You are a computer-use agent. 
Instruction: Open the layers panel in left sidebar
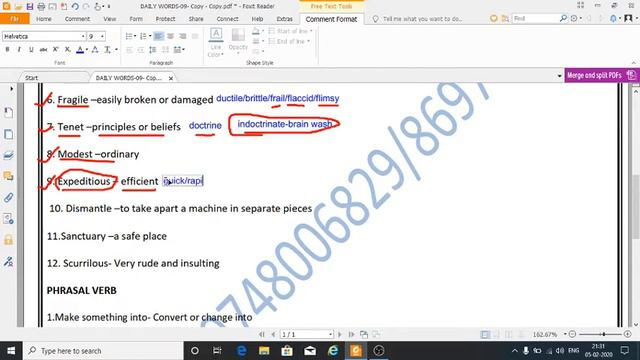pyautogui.click(x=9, y=155)
